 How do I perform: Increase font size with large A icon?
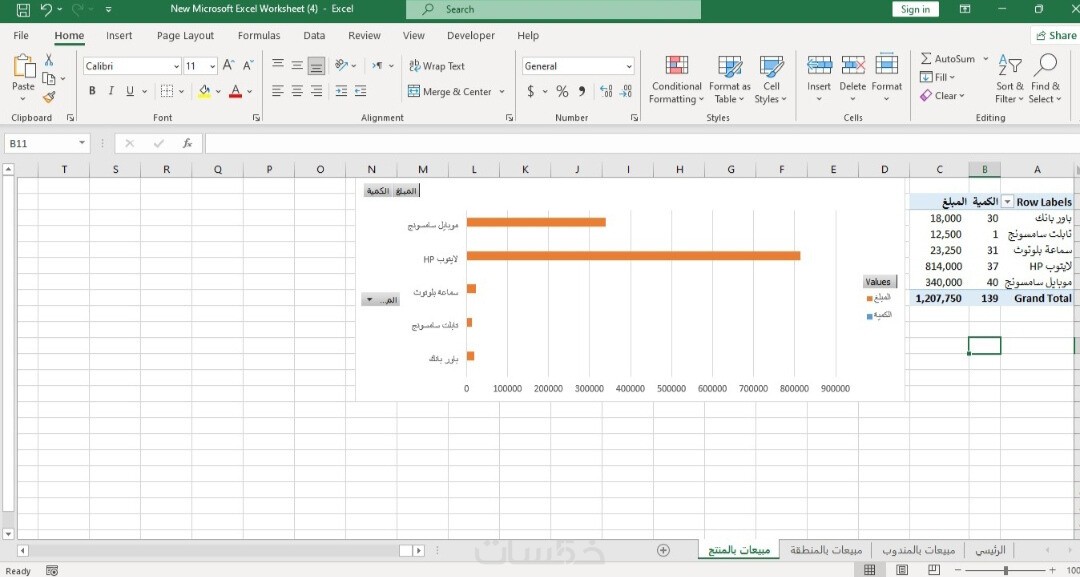click(229, 66)
